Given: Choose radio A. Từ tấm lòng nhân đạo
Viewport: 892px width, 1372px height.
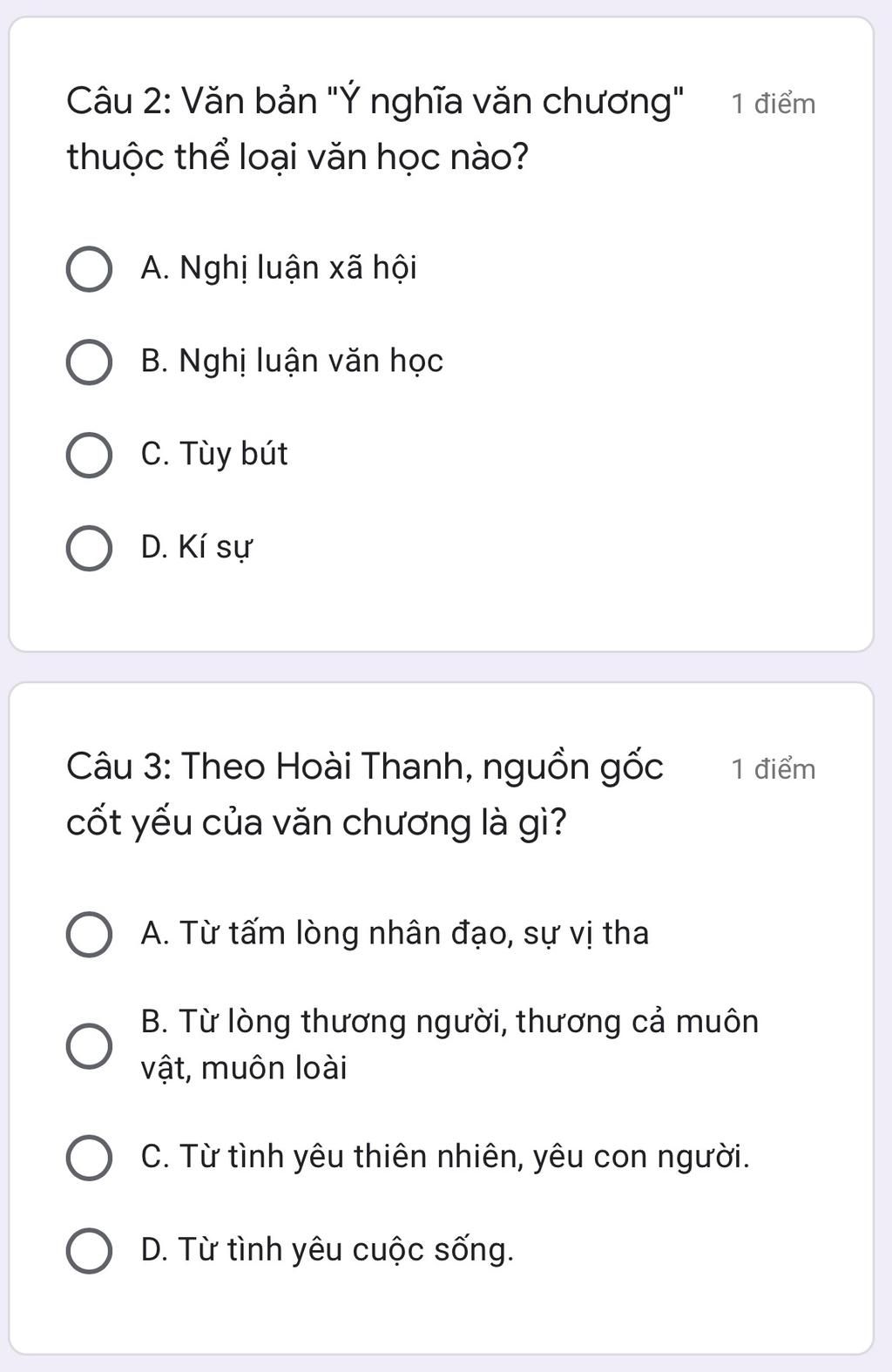Looking at the screenshot, I should pyautogui.click(x=89, y=935).
